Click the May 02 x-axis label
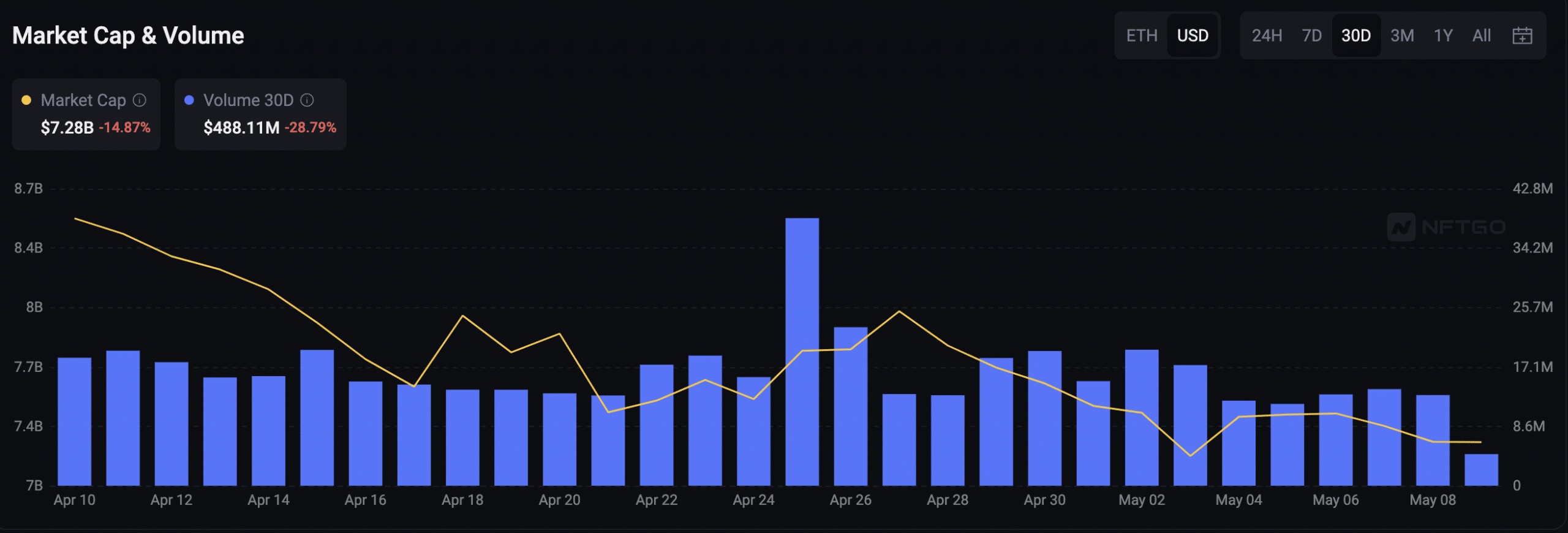Viewport: 1568px width, 533px height. (1142, 500)
